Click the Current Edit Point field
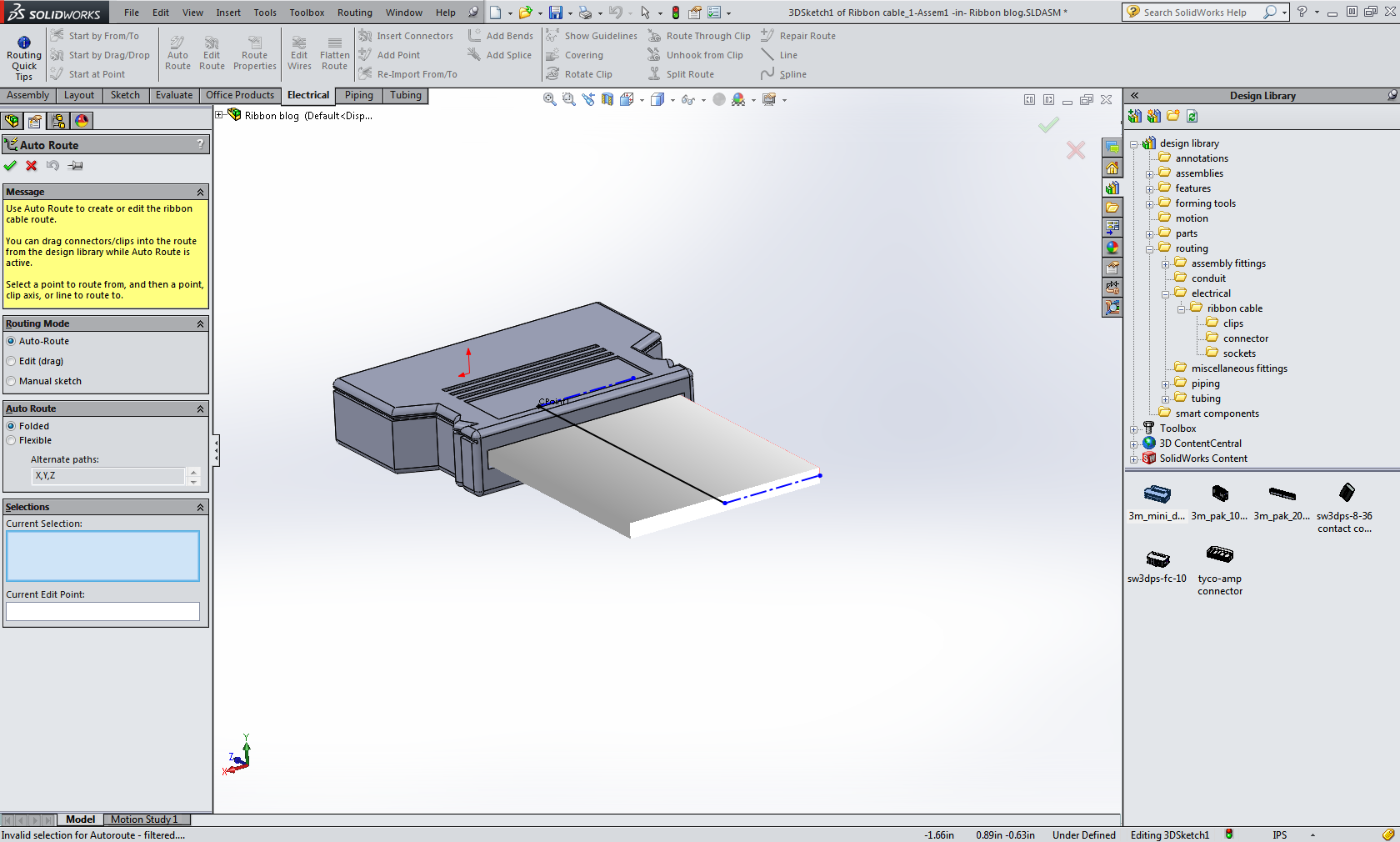The image size is (1400, 842). pos(102,611)
